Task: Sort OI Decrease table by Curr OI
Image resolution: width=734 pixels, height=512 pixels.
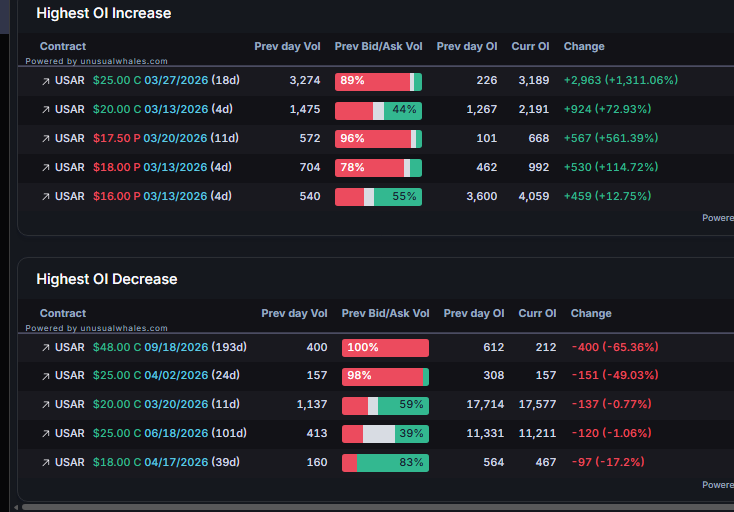Action: (x=537, y=313)
